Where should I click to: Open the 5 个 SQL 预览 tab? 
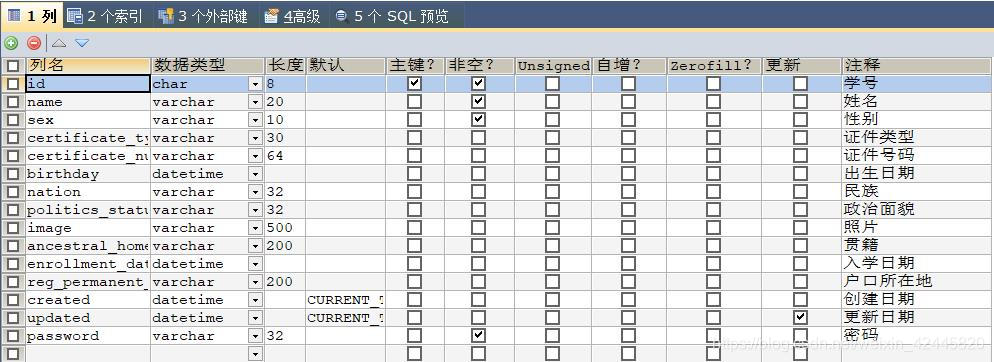click(392, 16)
